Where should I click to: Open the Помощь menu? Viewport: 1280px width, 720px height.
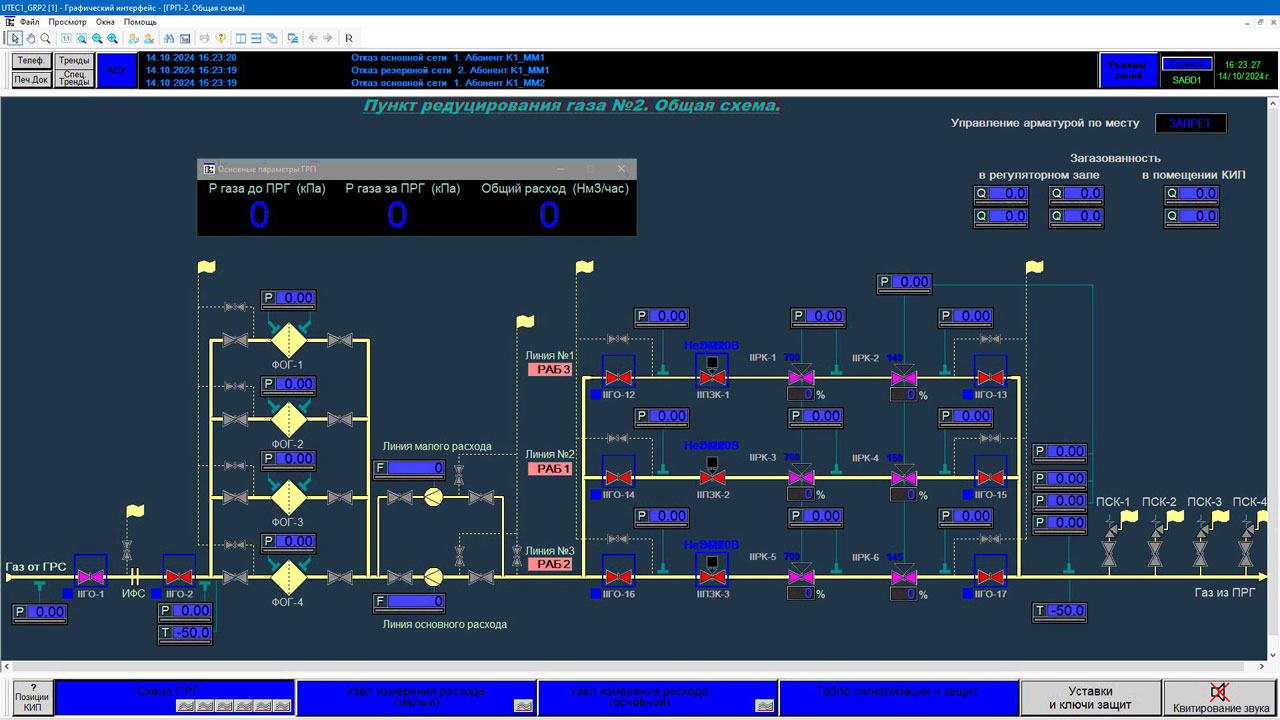tap(140, 22)
